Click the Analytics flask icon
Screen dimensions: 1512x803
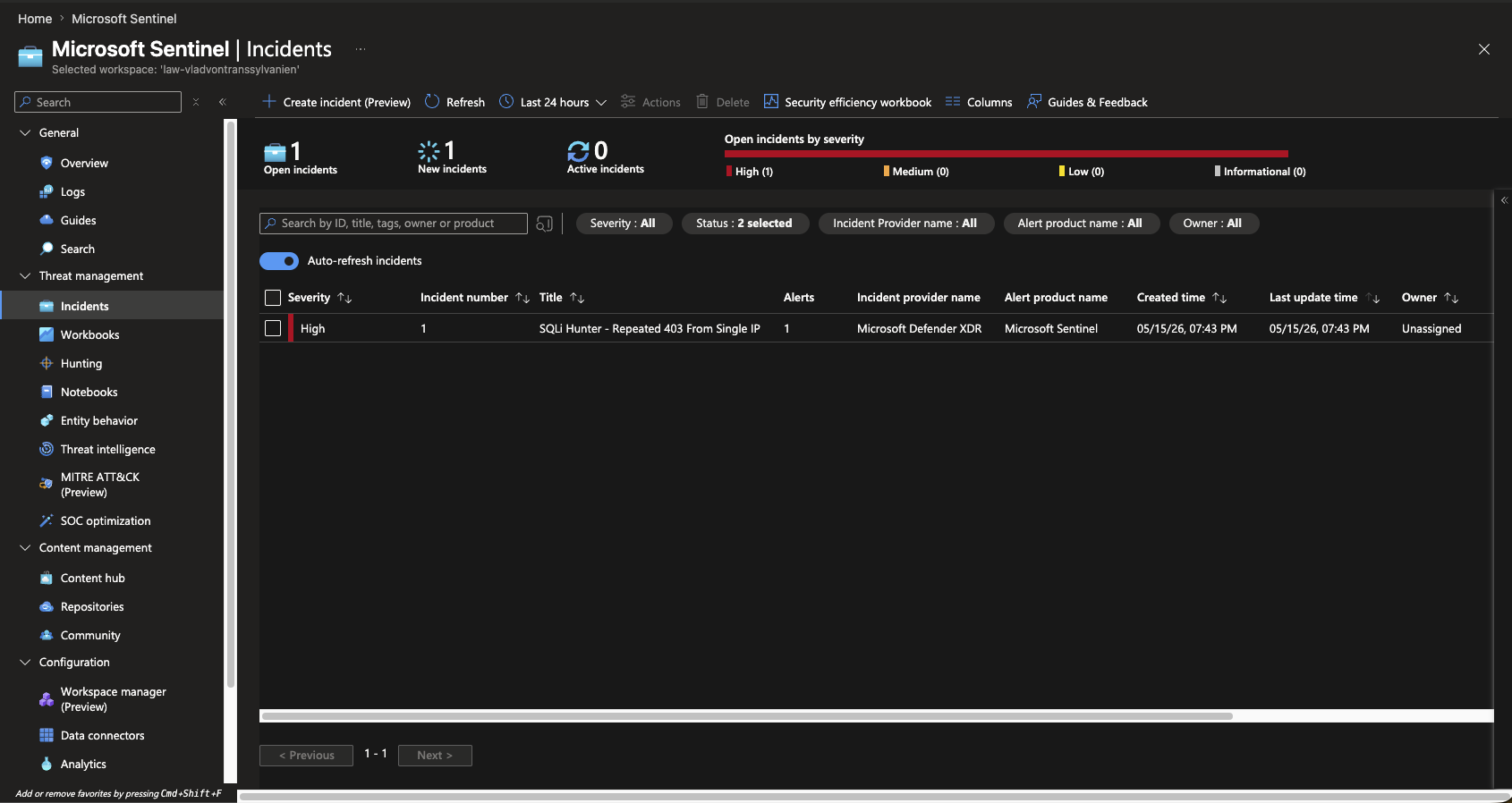pos(47,764)
